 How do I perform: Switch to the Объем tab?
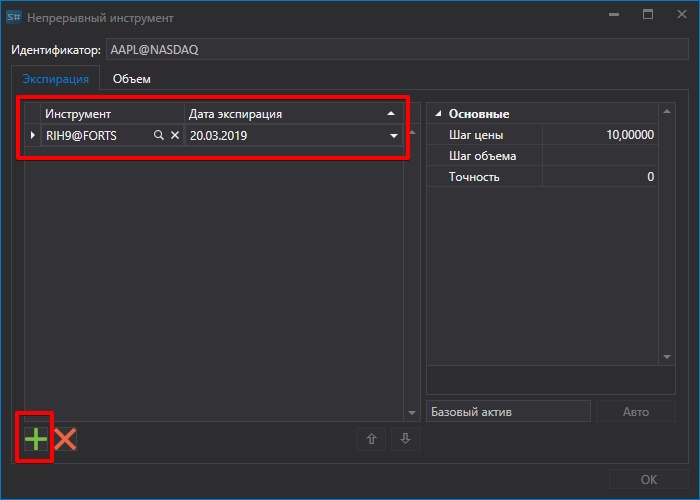coord(132,79)
